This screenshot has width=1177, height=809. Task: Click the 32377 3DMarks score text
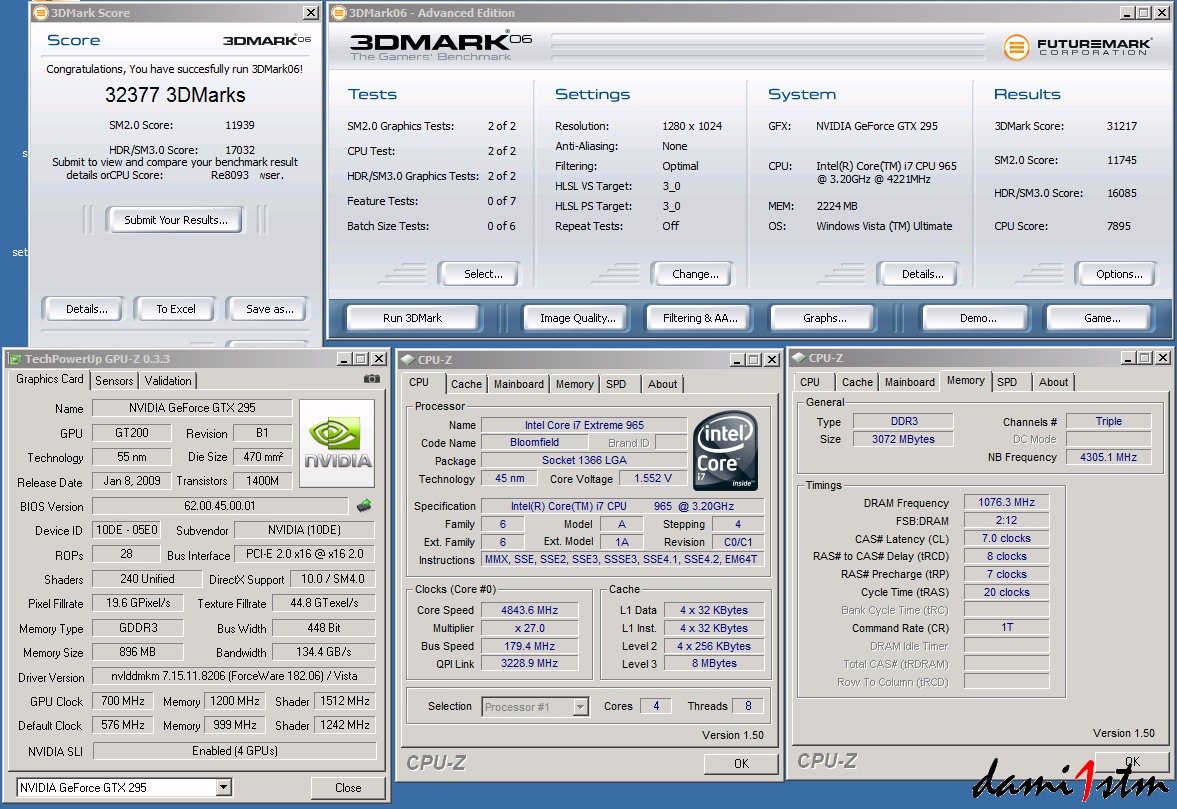[x=175, y=95]
